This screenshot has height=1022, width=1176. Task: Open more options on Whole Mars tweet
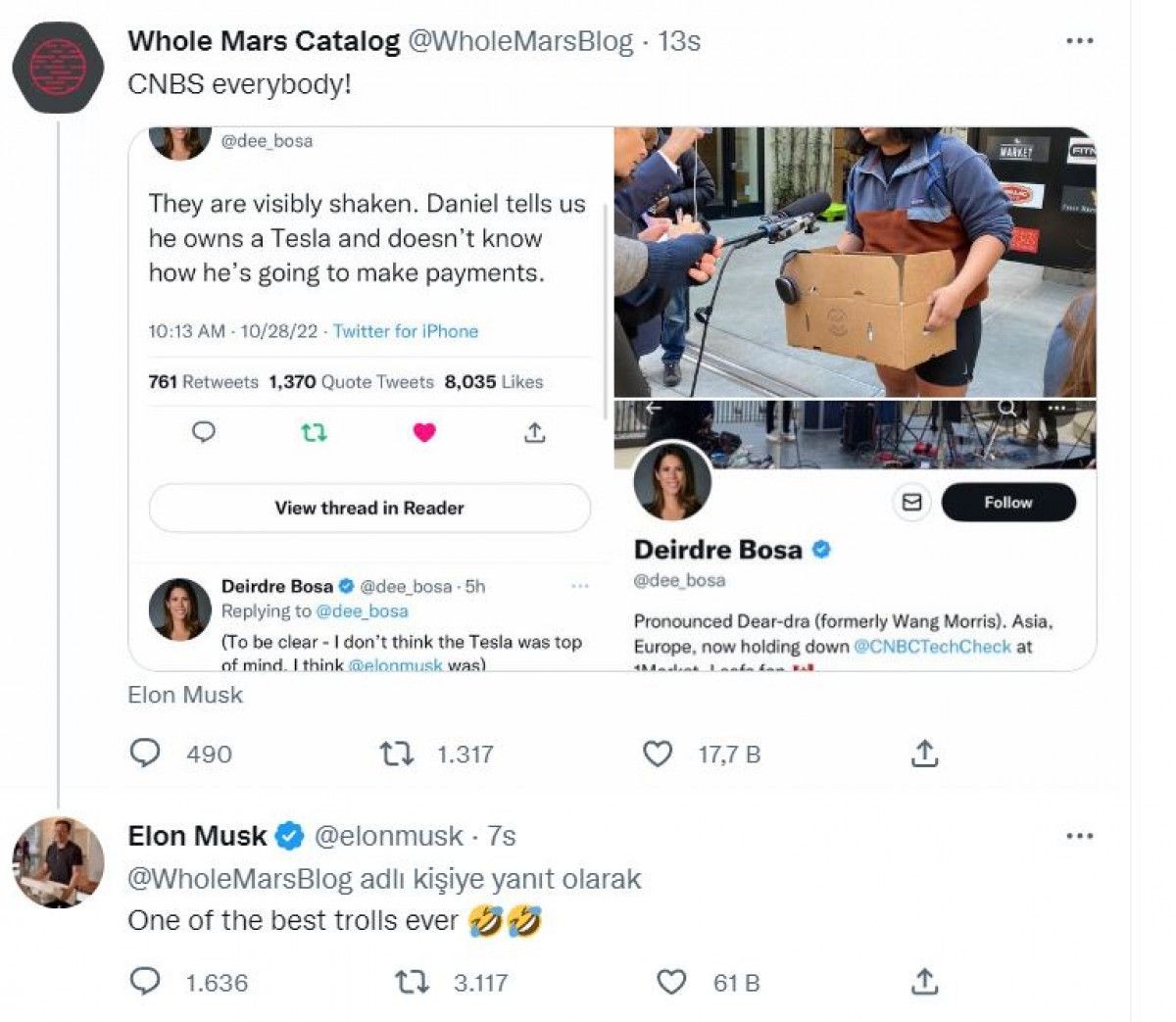click(1079, 41)
